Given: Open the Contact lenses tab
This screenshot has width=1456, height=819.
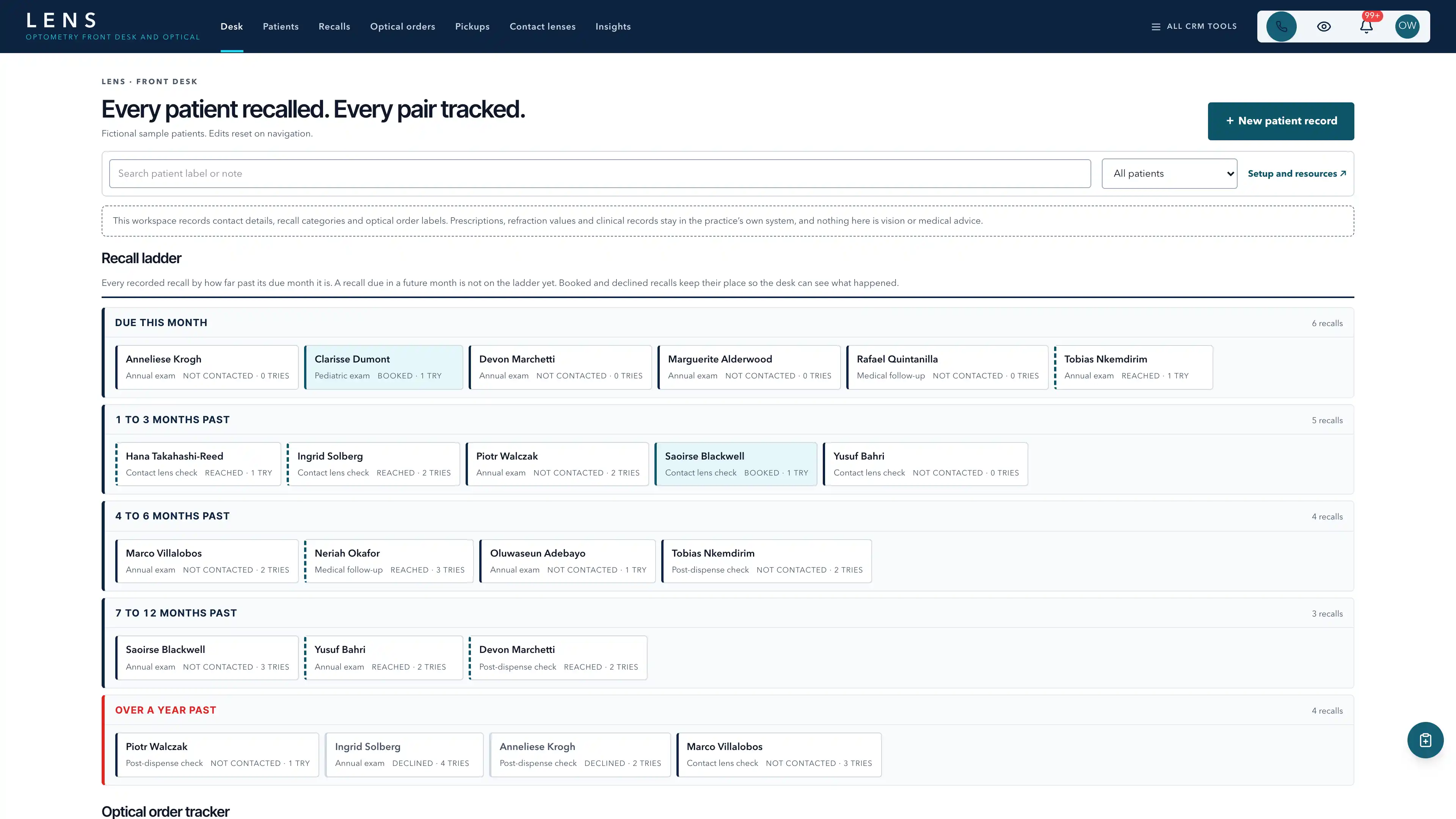Looking at the screenshot, I should (542, 27).
